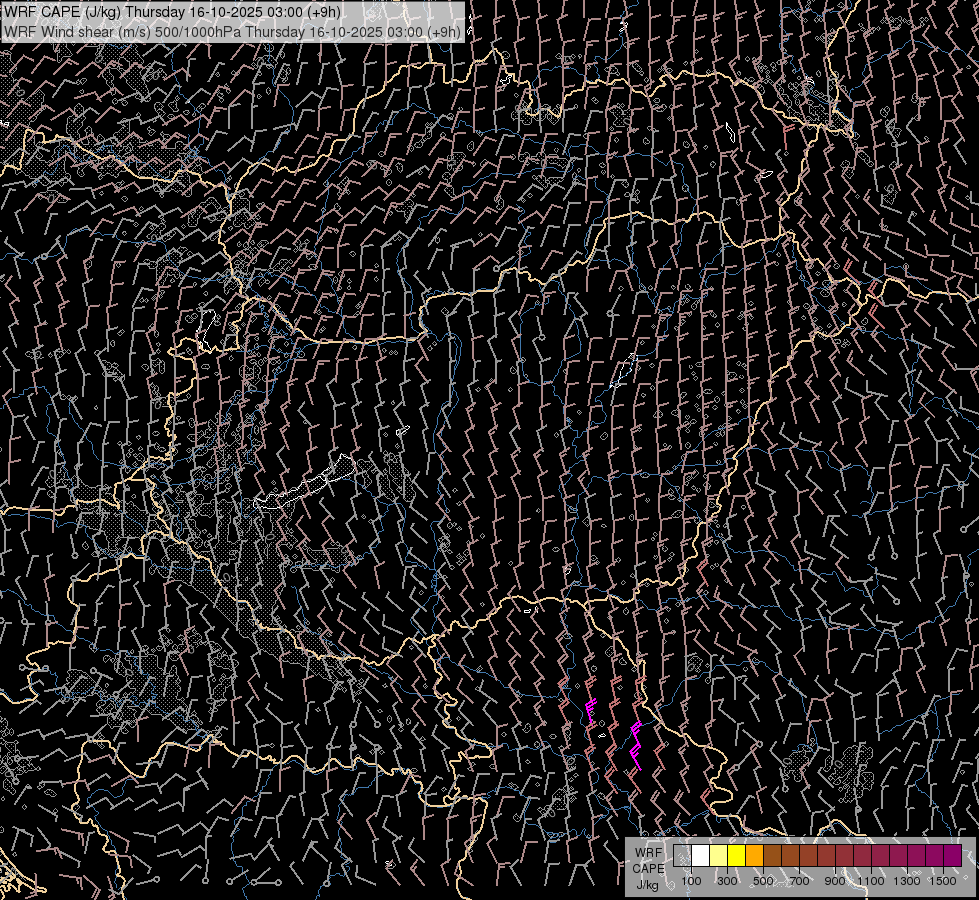The width and height of the screenshot is (979, 900).
Task: Click the white swatch in the CAPE legend
Action: [x=701, y=856]
